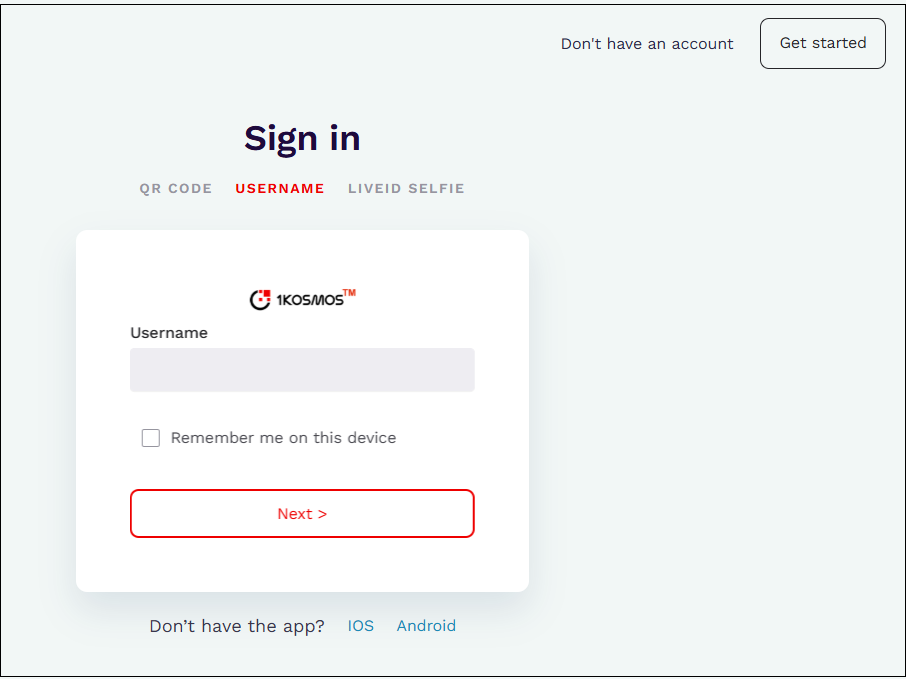Select the USERNAME sign-in tab
The height and width of the screenshot is (679, 906).
(280, 188)
